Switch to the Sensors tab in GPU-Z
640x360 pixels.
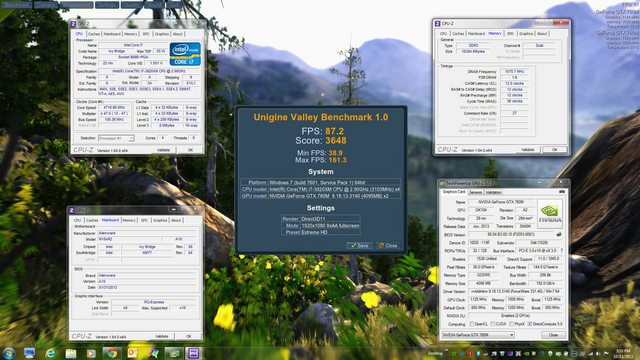point(475,192)
